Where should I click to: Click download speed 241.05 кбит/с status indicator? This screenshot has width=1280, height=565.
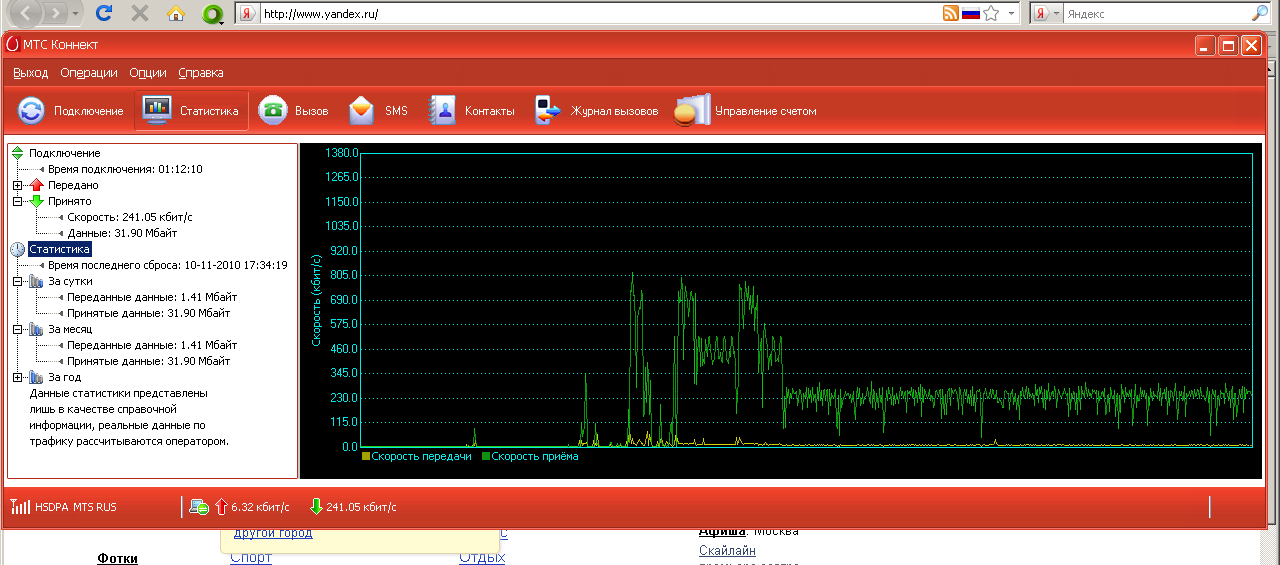coord(352,507)
